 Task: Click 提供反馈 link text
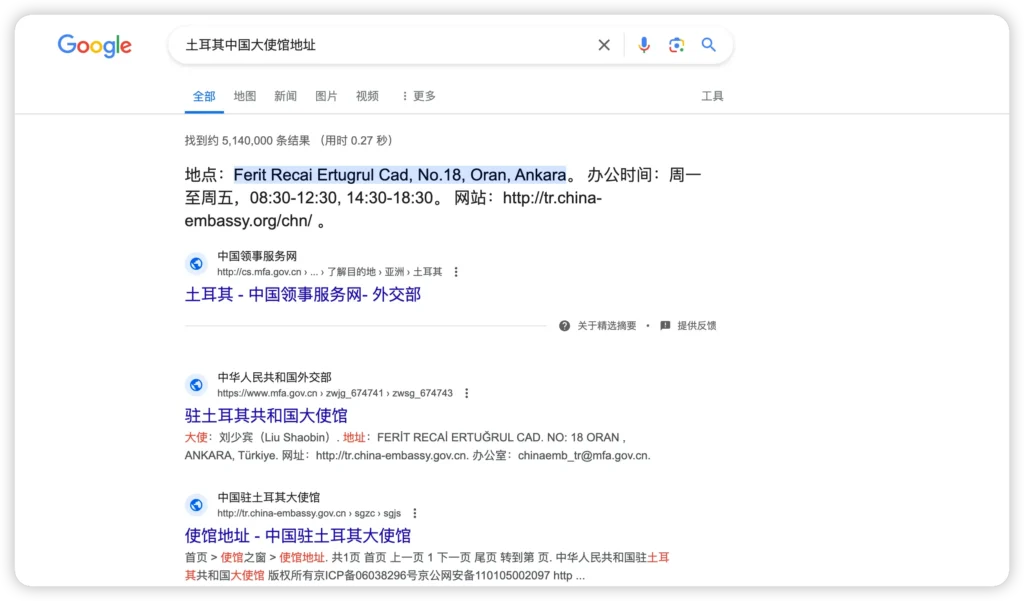click(697, 326)
